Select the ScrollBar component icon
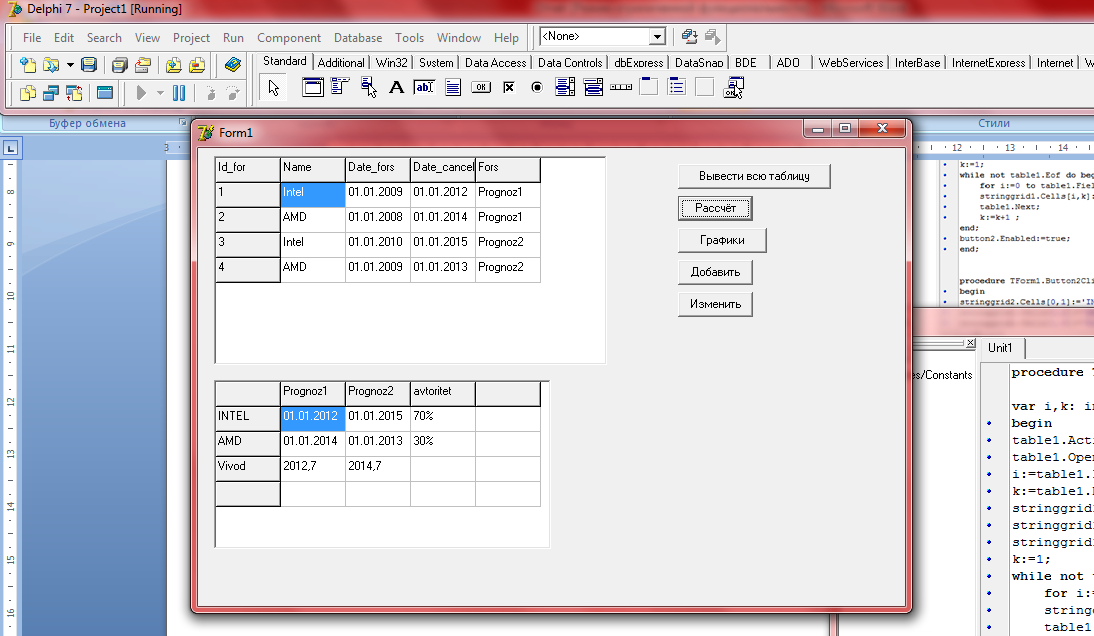The image size is (1094, 636). 621,87
